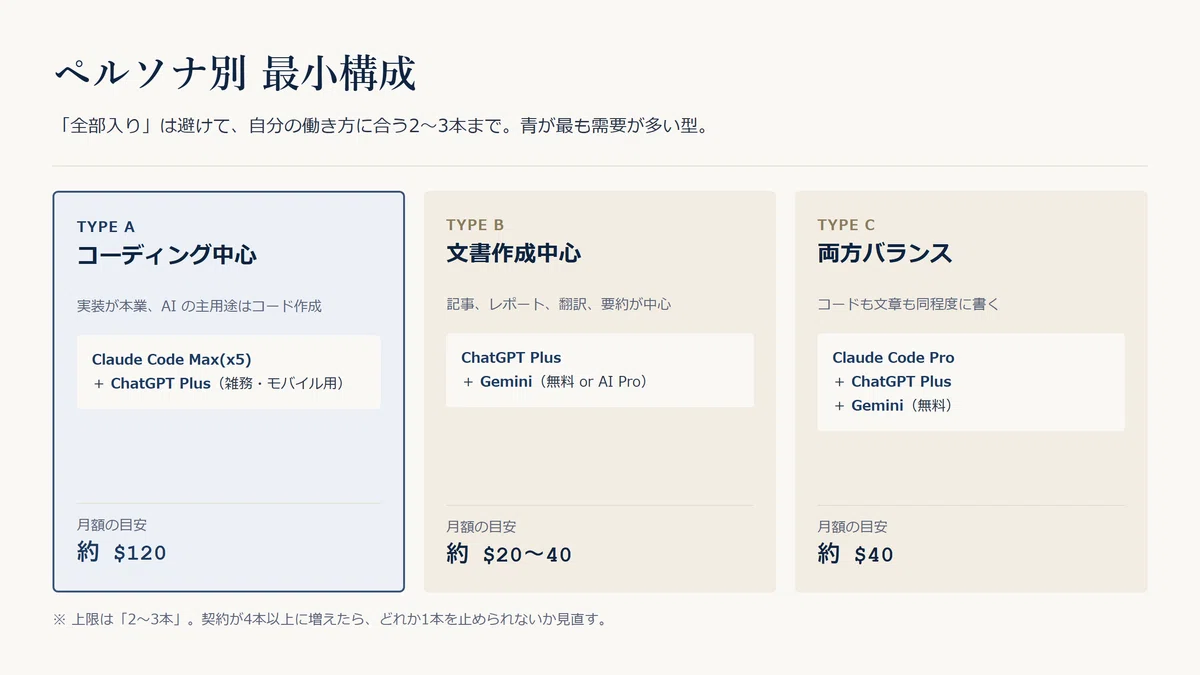This screenshot has width=1200, height=675.
Task: Click the TYPE C label
Action: point(846,225)
